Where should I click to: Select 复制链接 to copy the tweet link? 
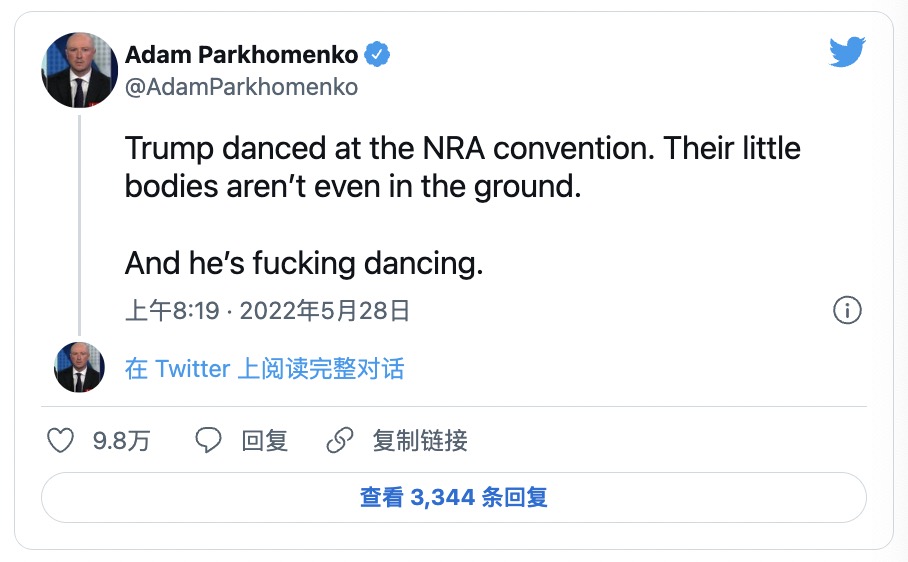point(419,440)
